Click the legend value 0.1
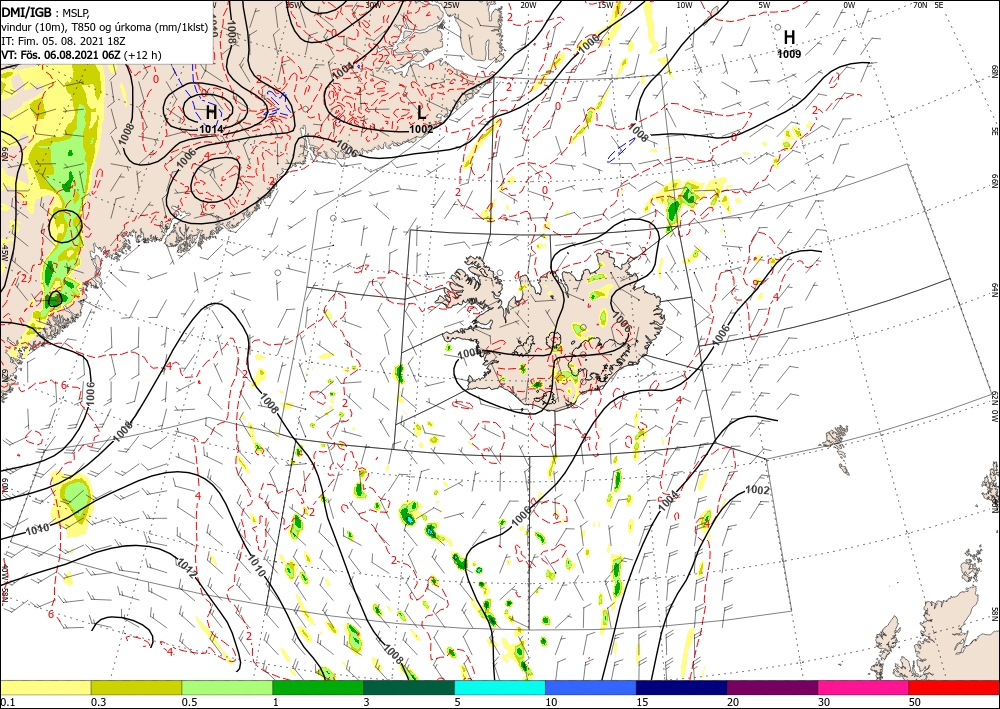Image resolution: width=1000 pixels, height=709 pixels. (x=7, y=702)
